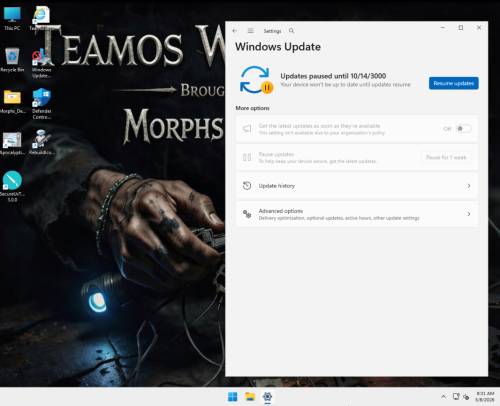Open the Rebuild icon cache desktop shortcut
500x406 pixels.
tap(41, 142)
